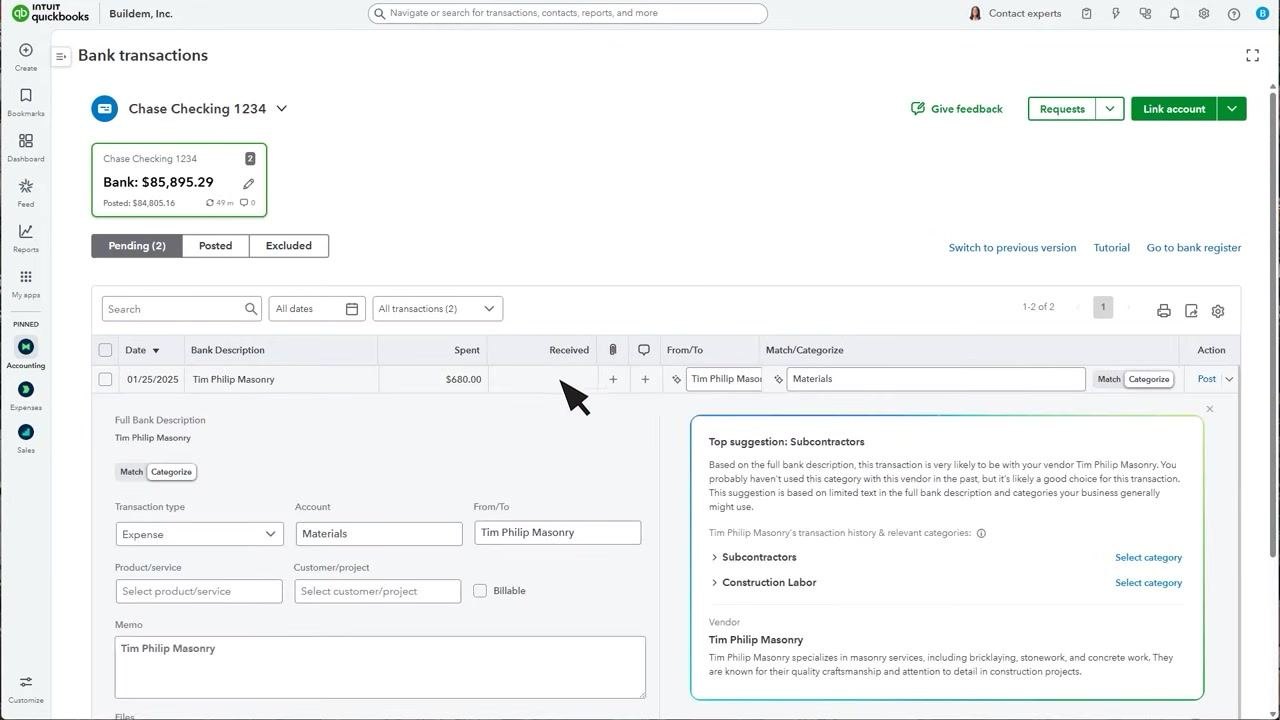This screenshot has width=1280, height=720.
Task: Select the Pending (2) tab
Action: tap(137, 246)
